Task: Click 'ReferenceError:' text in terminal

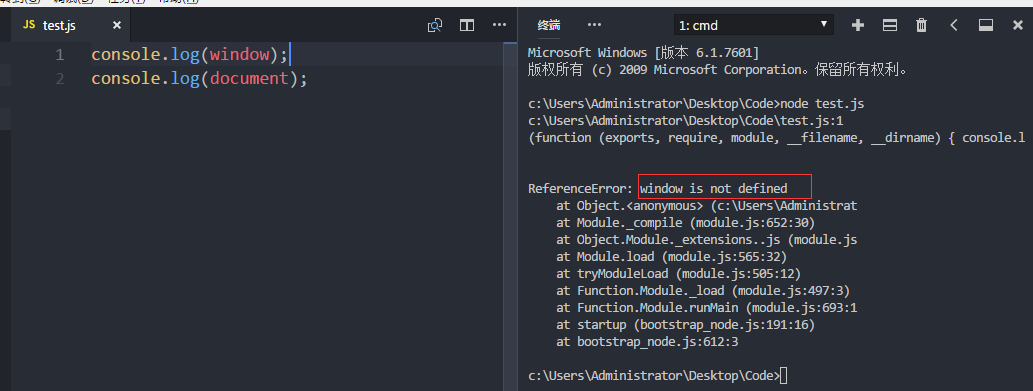Action: coord(580,189)
